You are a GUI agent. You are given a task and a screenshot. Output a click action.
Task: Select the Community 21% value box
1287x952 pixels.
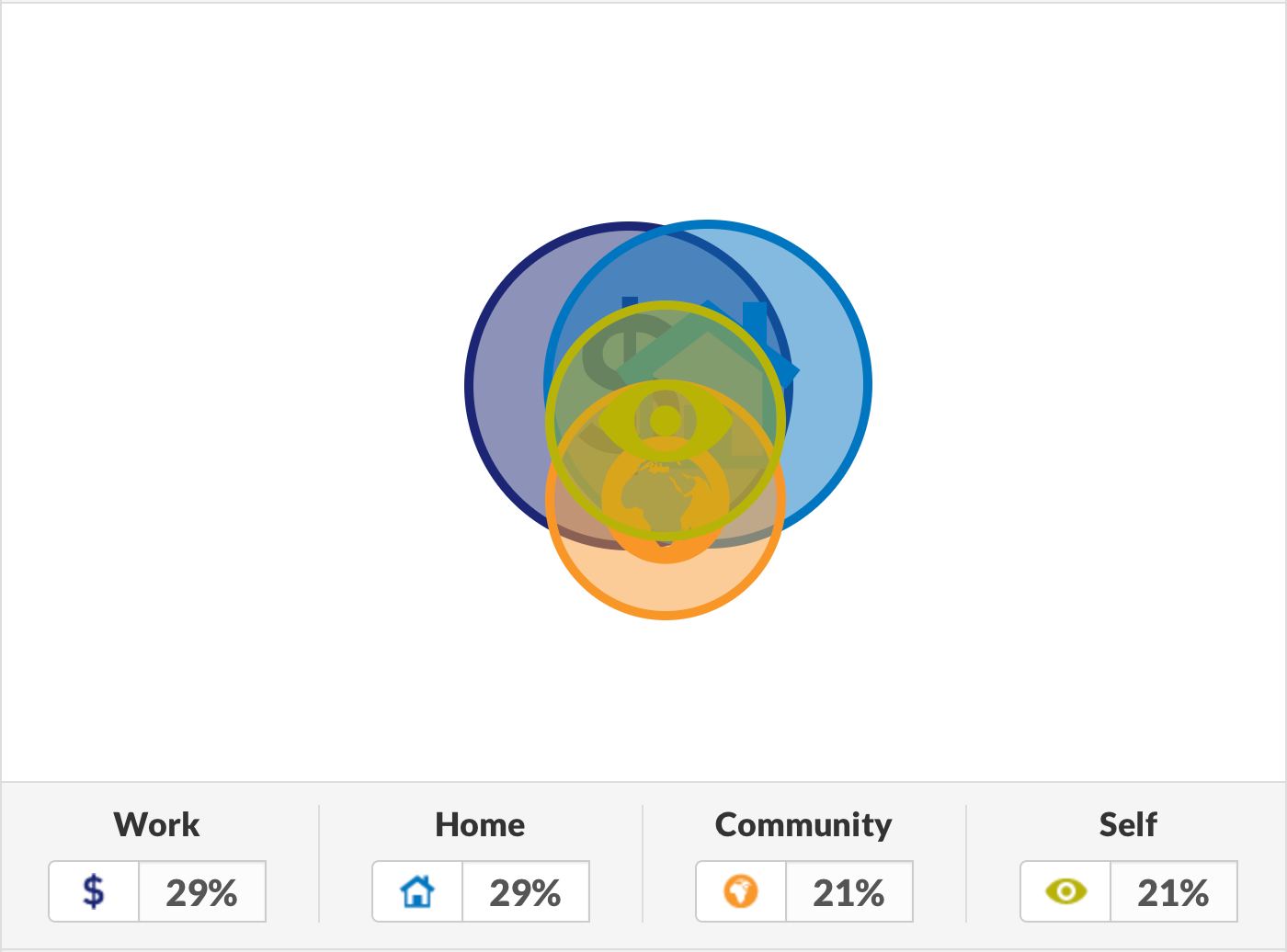click(849, 891)
